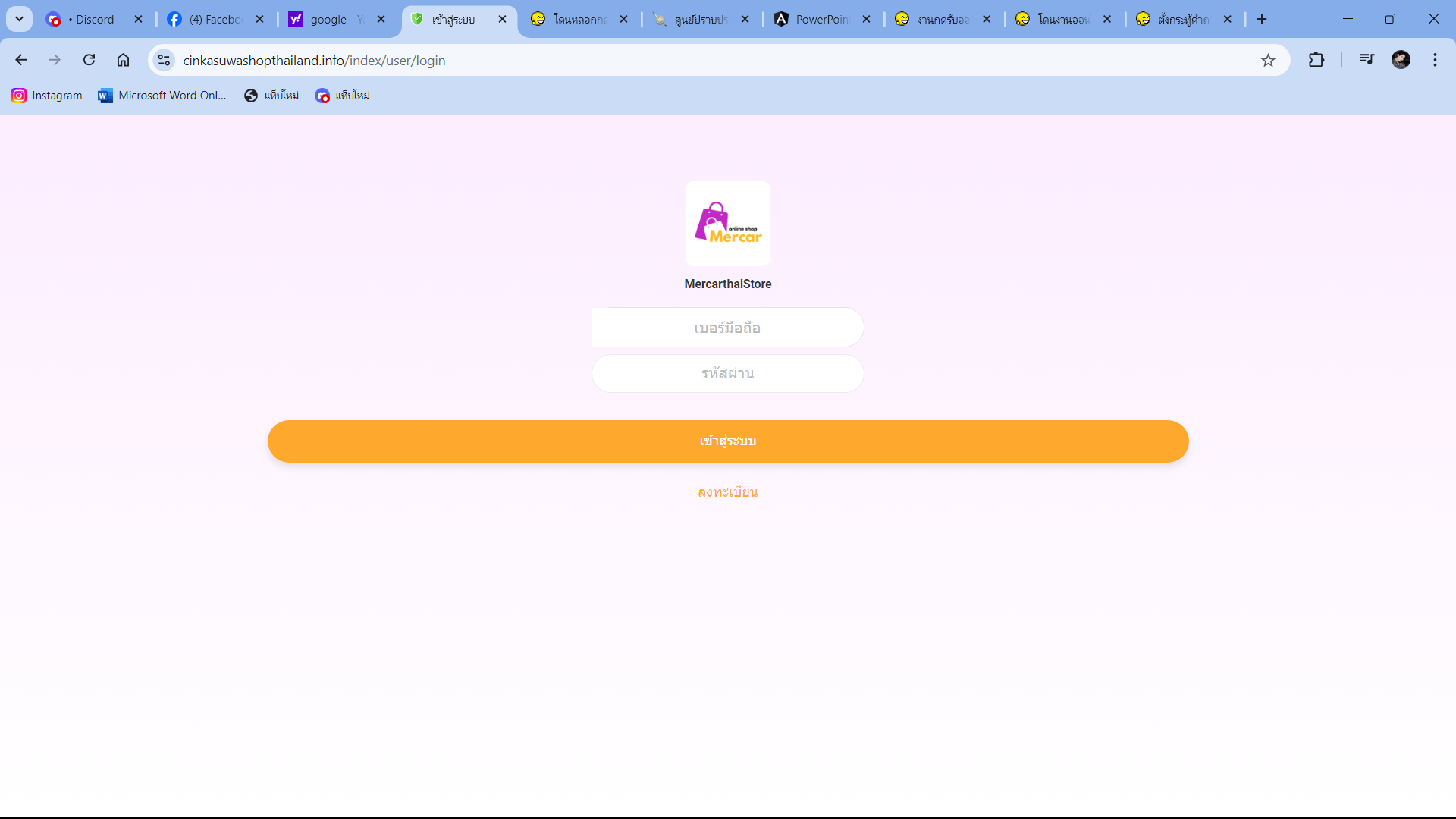Click the browser forward arrow
The height and width of the screenshot is (819, 1456).
(x=55, y=60)
